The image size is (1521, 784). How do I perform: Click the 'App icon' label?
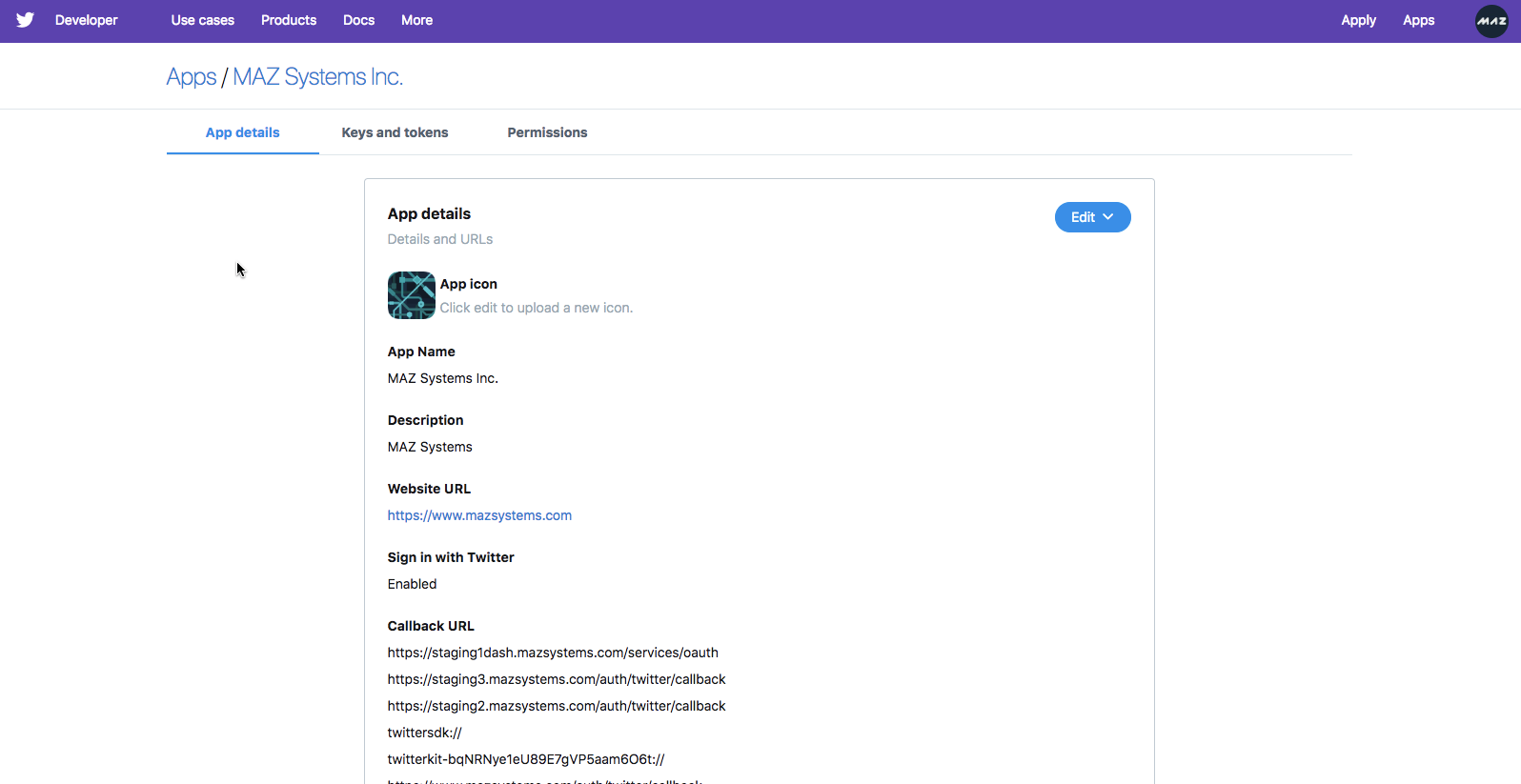coord(468,284)
